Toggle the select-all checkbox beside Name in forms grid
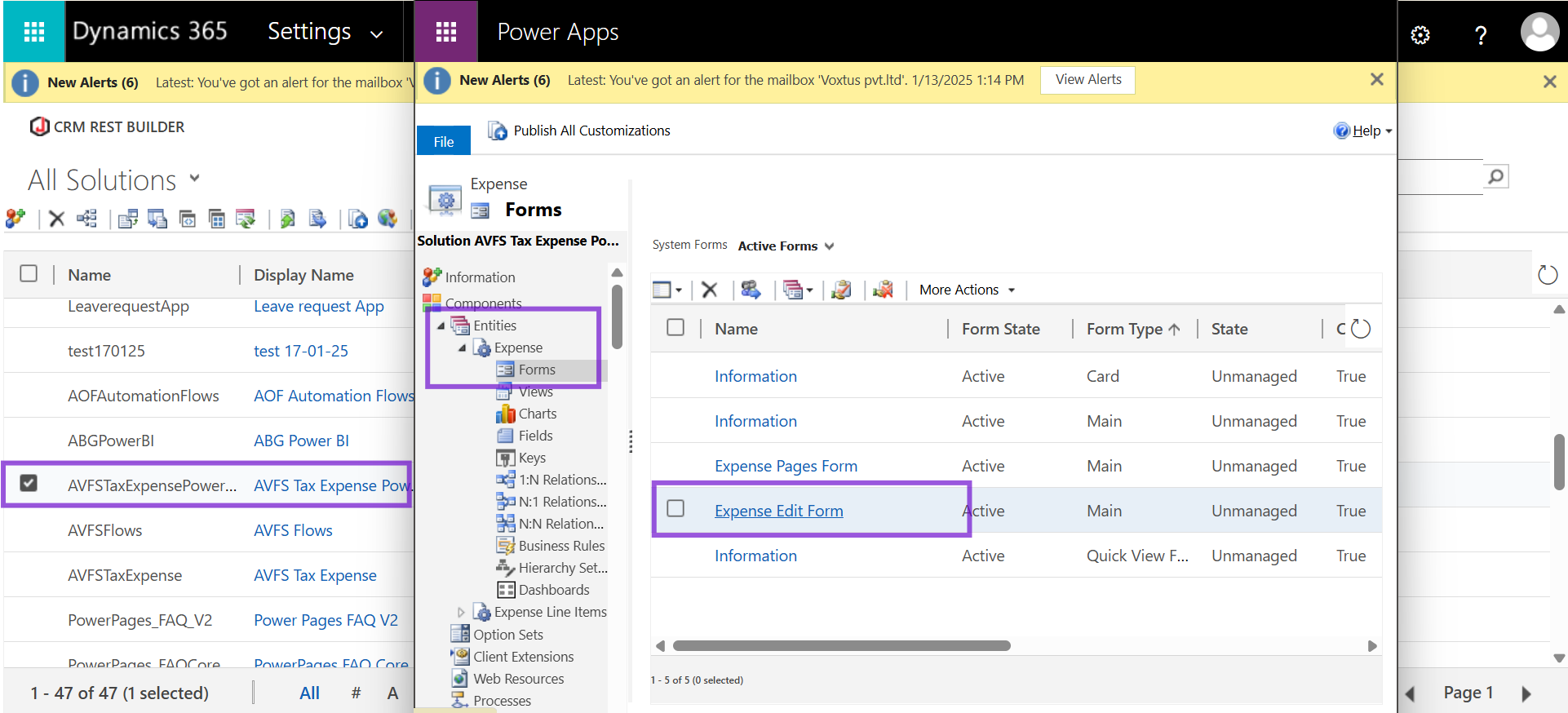1568x713 pixels. 675,327
